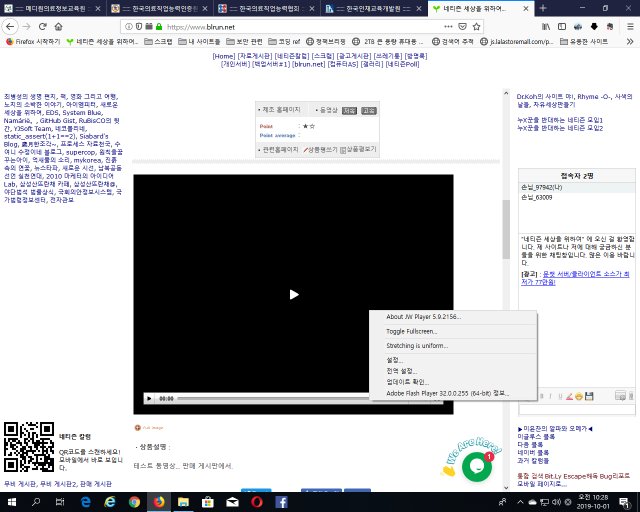Open the 네이버 블록 link
Screen dimensions: 640x512
pyautogui.click(x=533, y=453)
